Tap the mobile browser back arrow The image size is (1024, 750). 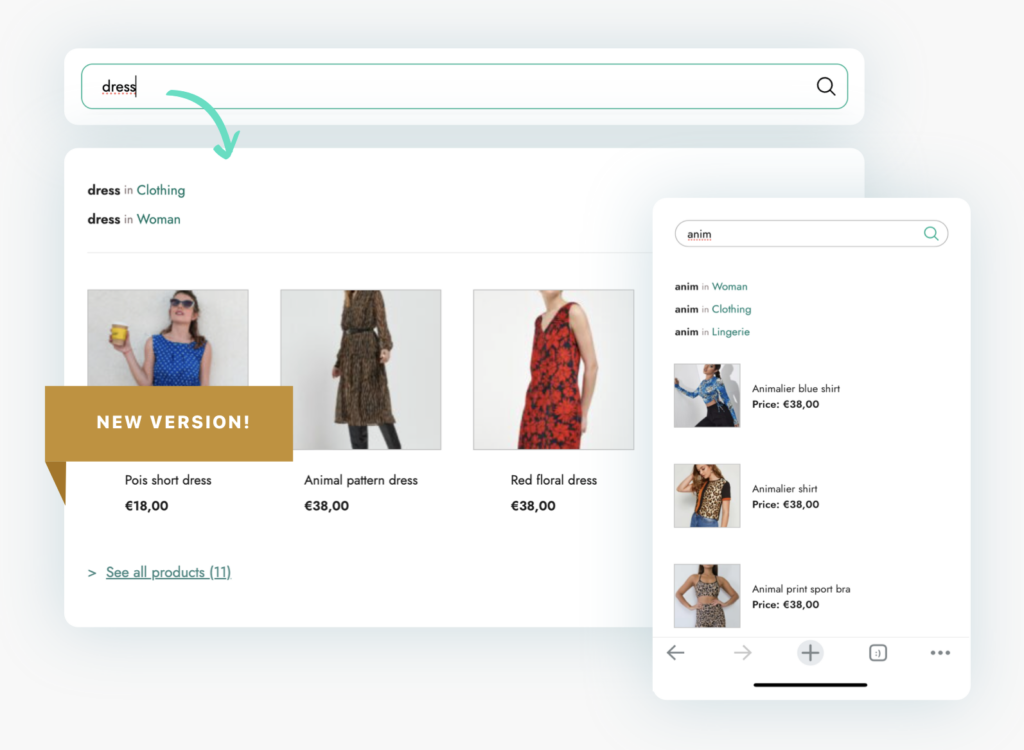(676, 653)
